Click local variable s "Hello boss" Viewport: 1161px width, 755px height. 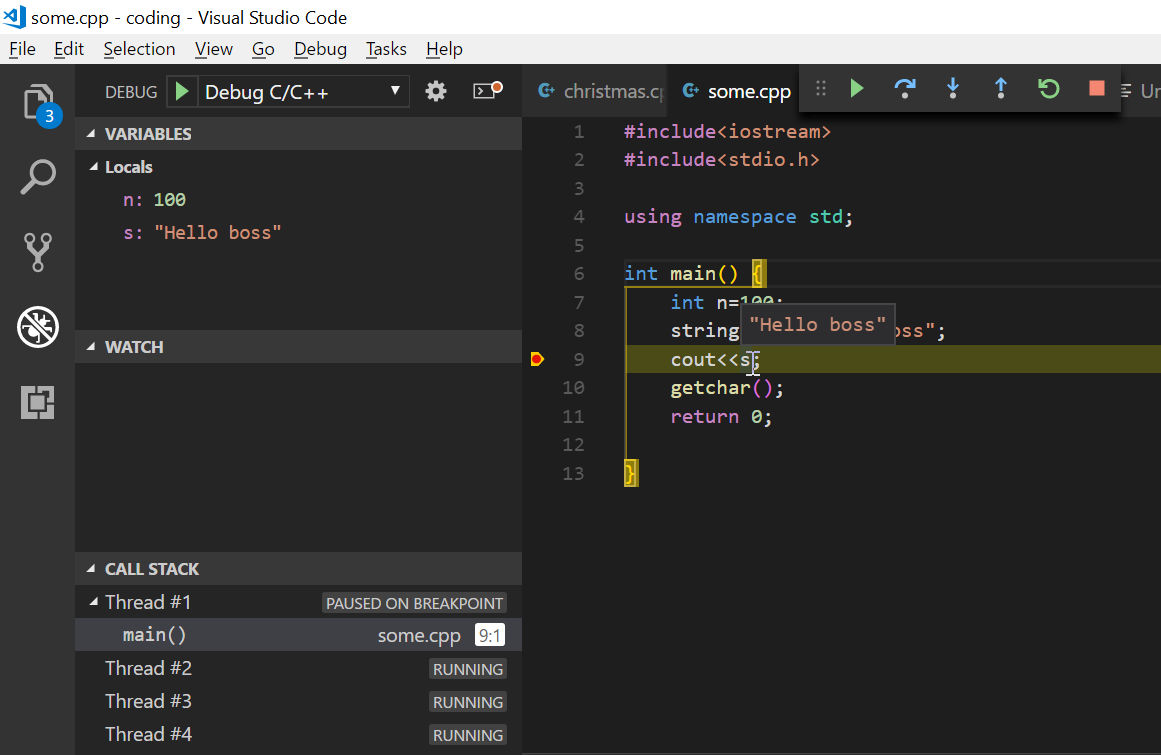tap(202, 233)
